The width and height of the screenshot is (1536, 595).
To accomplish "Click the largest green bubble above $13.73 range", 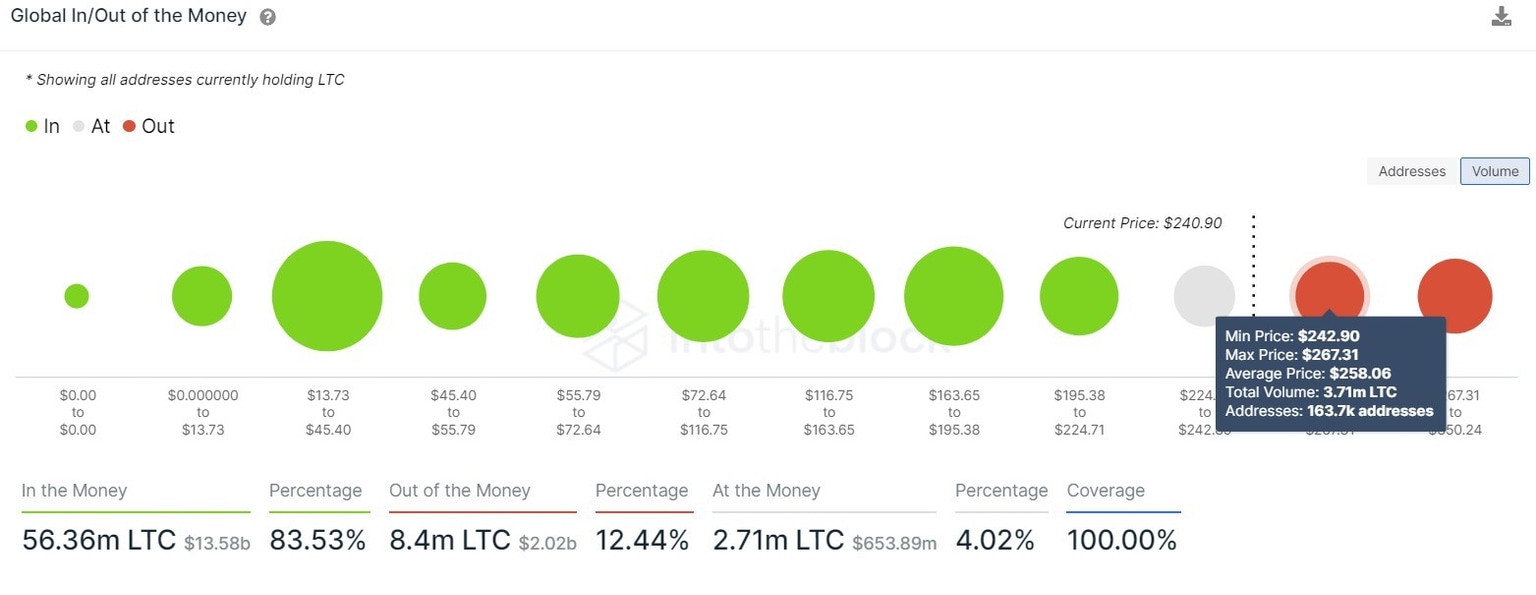I will (327, 296).
